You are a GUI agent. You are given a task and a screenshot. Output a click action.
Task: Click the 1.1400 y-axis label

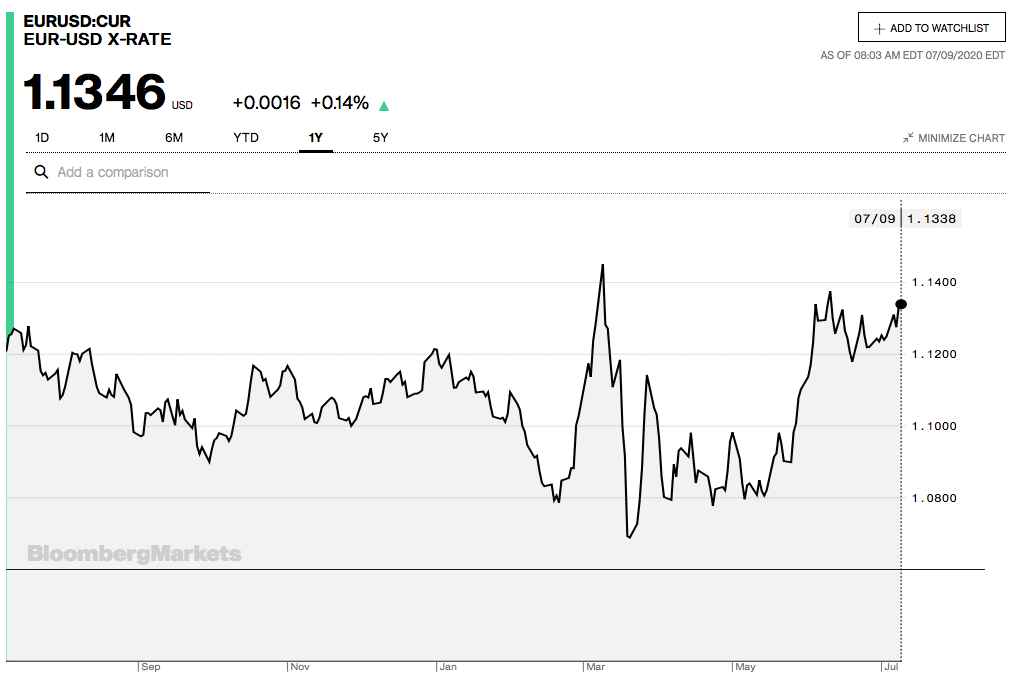934,282
